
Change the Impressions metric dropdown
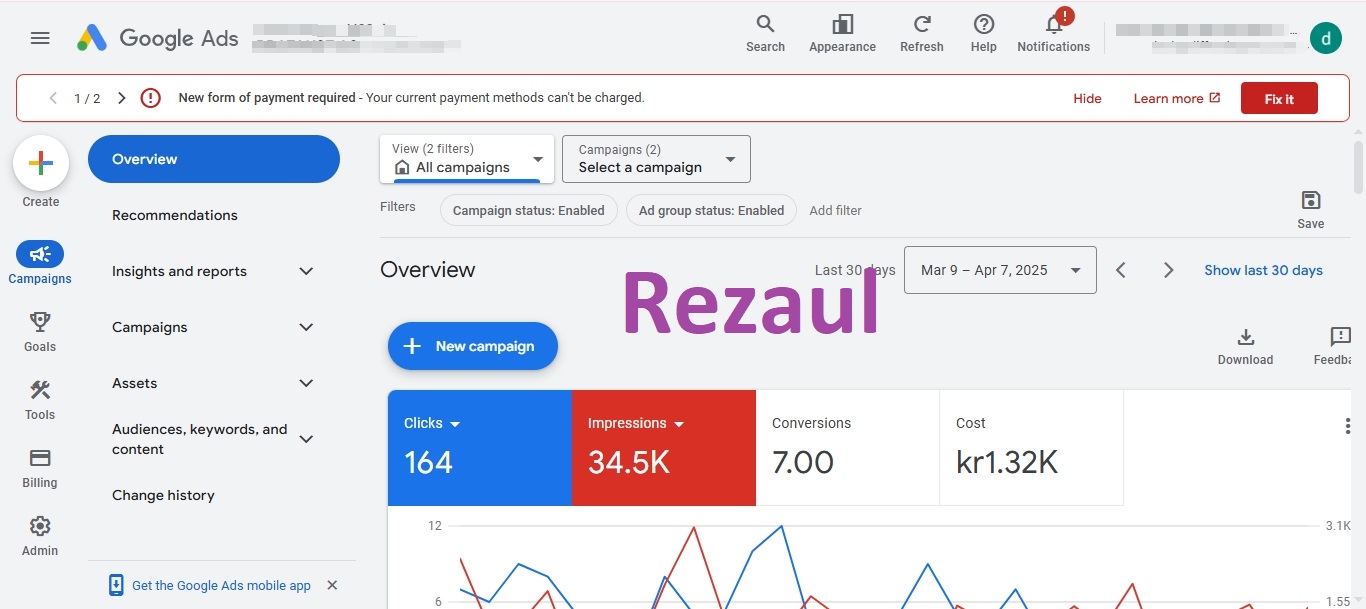point(636,423)
